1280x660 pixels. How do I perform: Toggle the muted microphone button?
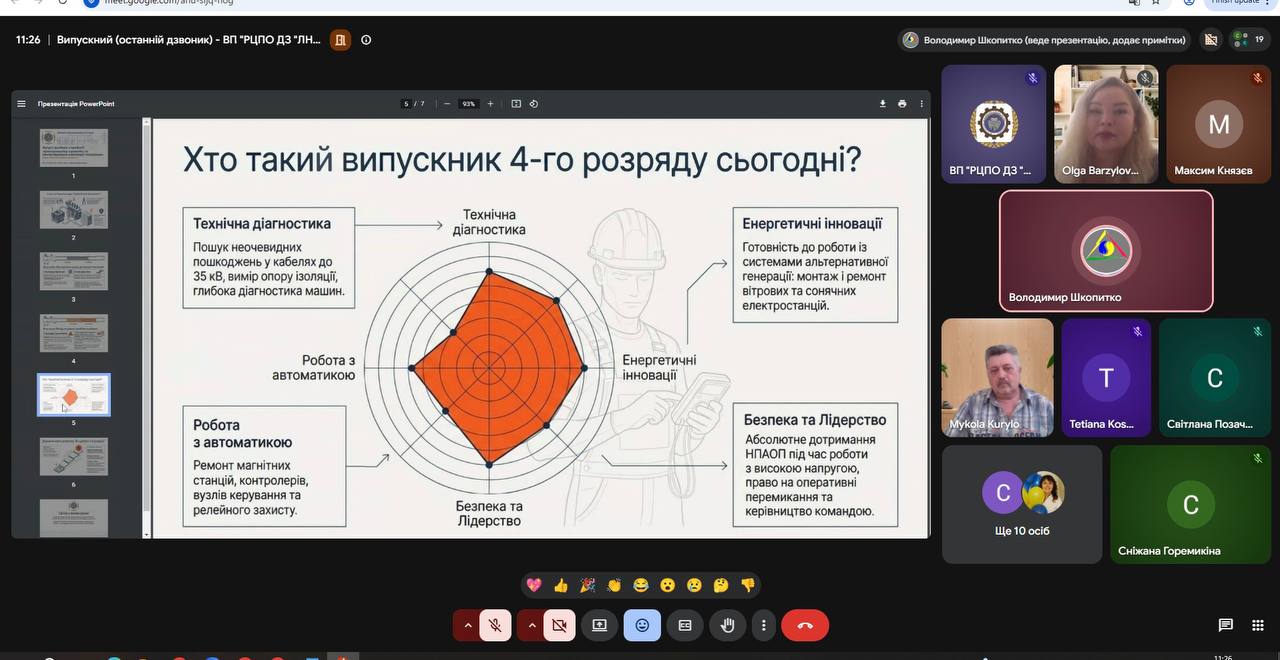495,625
